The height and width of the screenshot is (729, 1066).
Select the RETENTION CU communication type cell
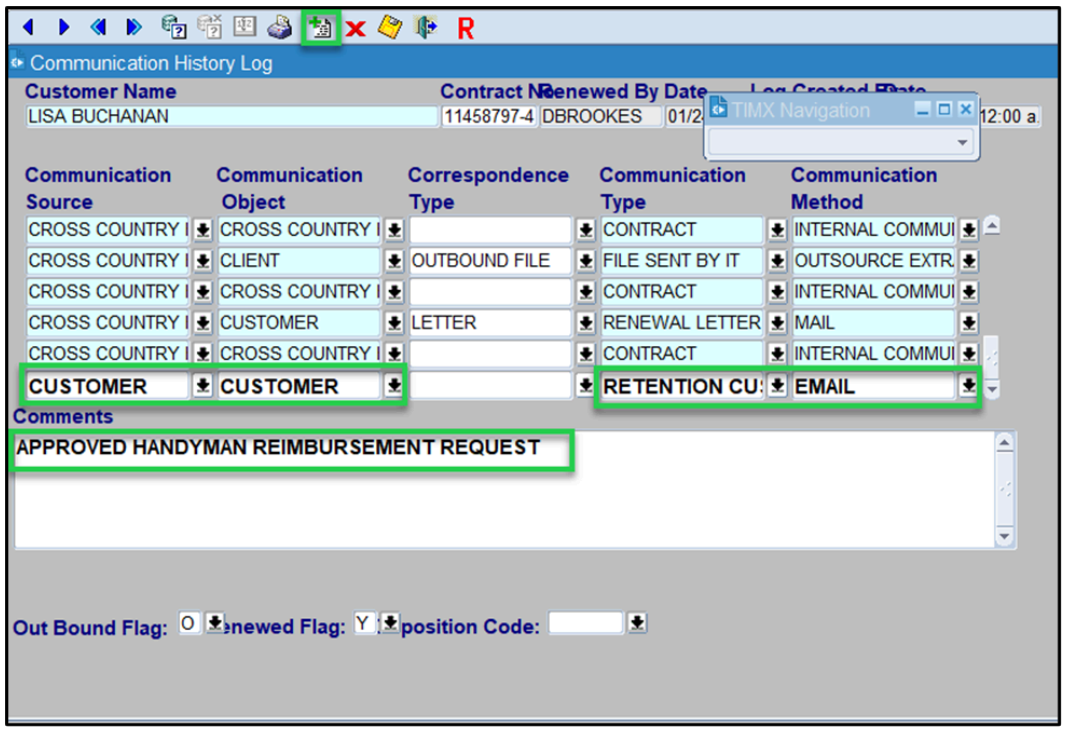point(682,386)
